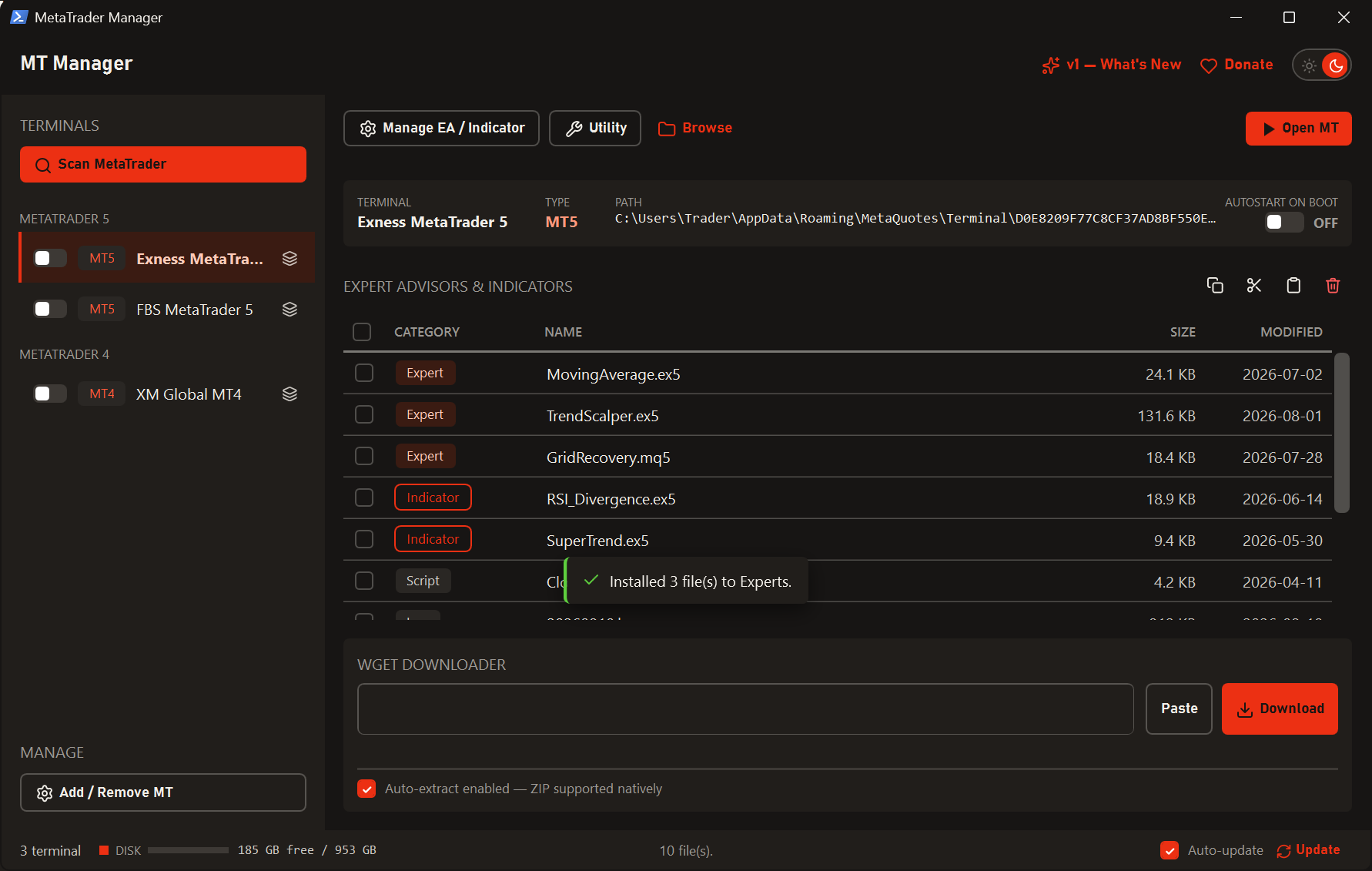The height and width of the screenshot is (871, 1372).
Task: Click the Browse folder link
Action: (x=695, y=128)
